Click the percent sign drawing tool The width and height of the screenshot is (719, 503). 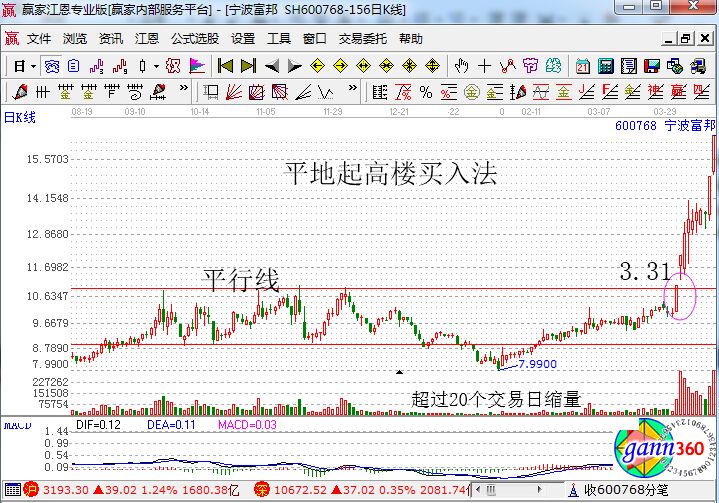[425, 93]
